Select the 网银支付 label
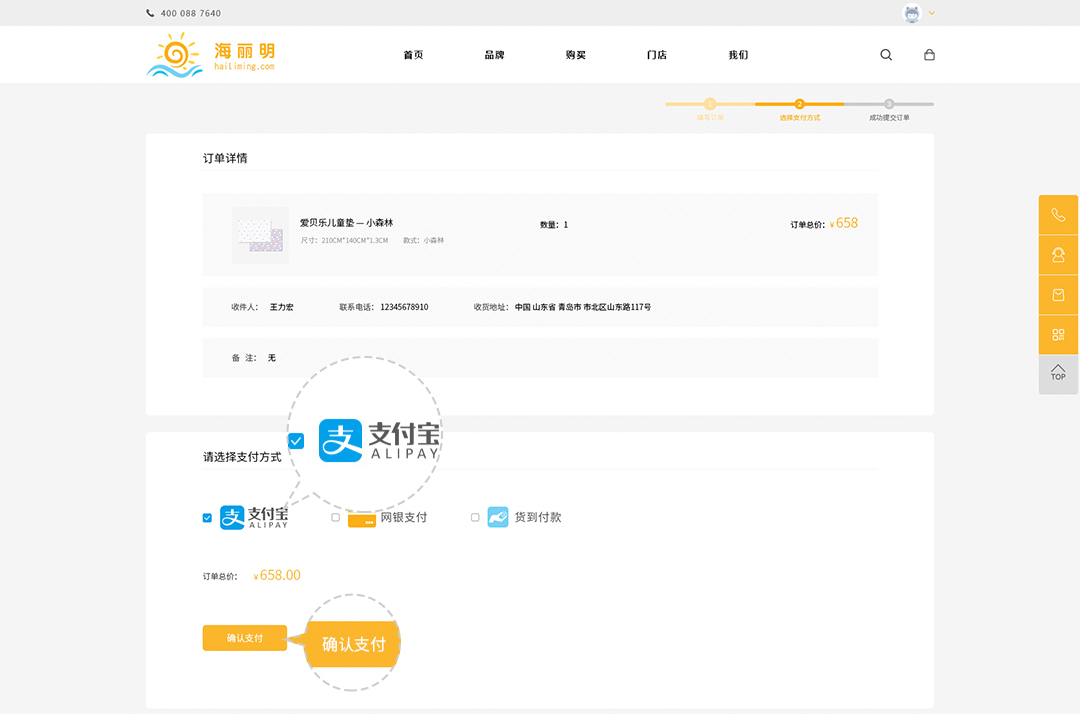Viewport: 1080px width, 714px height. tap(404, 517)
